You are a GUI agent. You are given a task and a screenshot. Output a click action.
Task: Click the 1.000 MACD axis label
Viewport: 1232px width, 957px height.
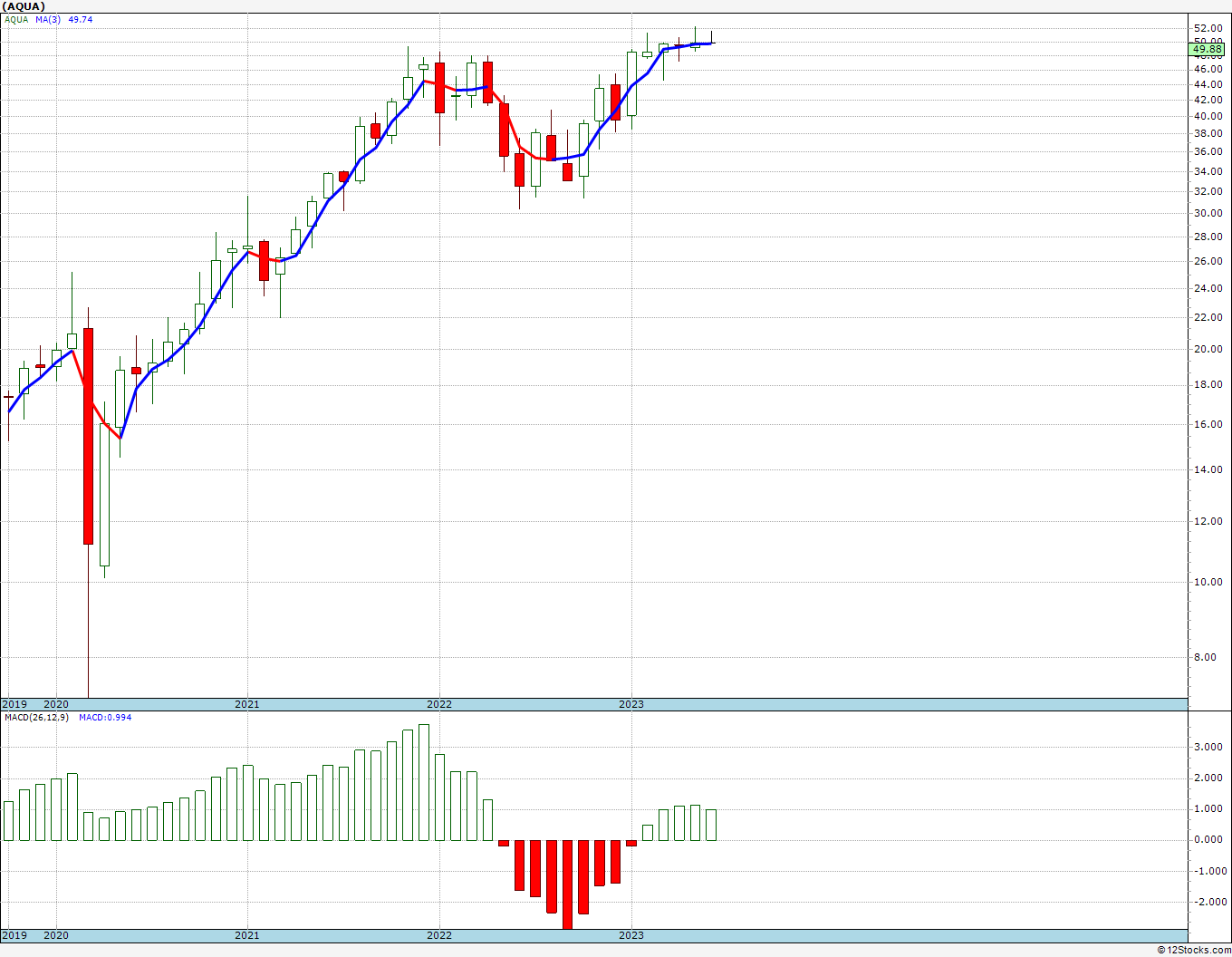click(x=1209, y=808)
